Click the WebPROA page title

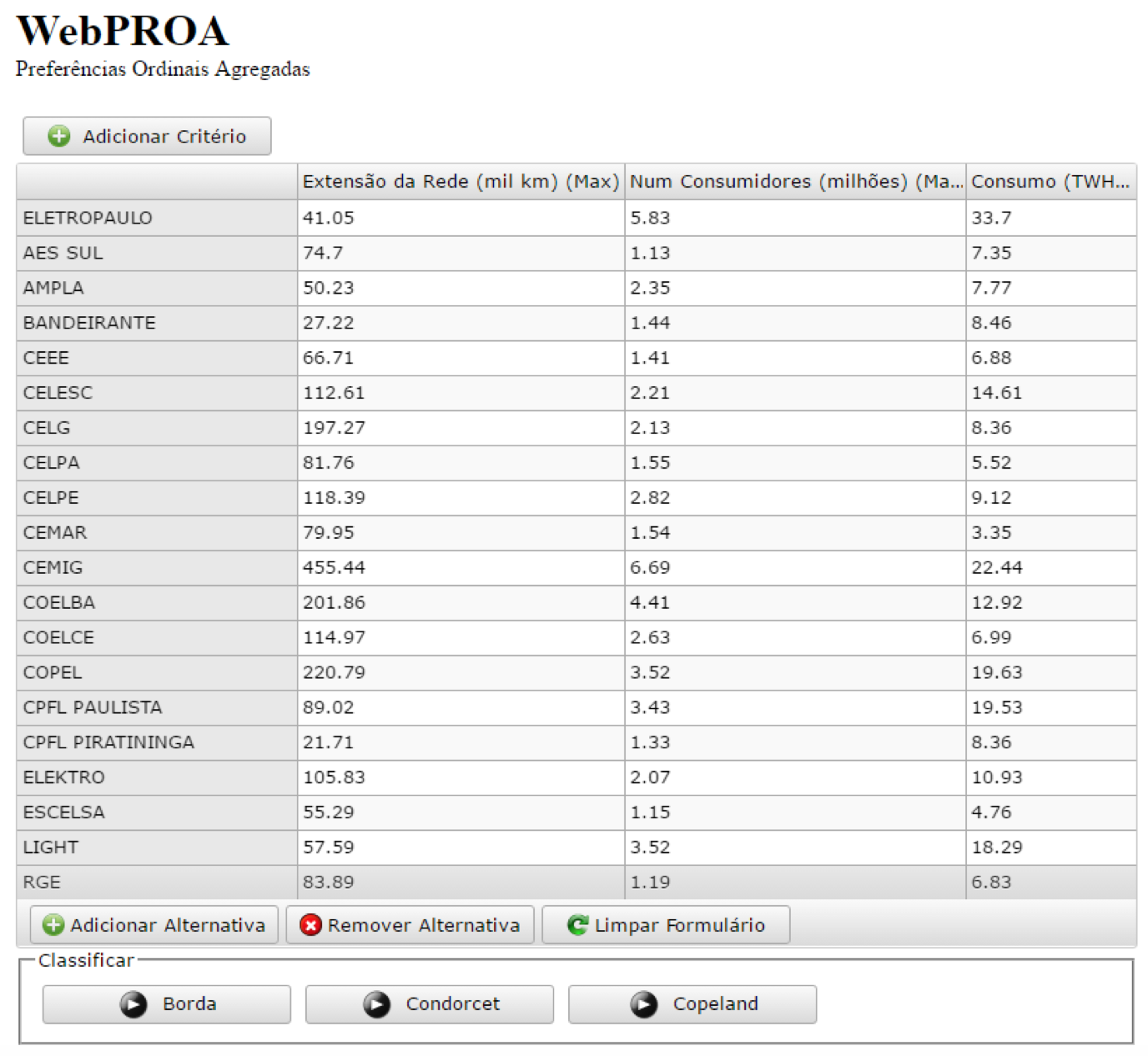coord(122,32)
